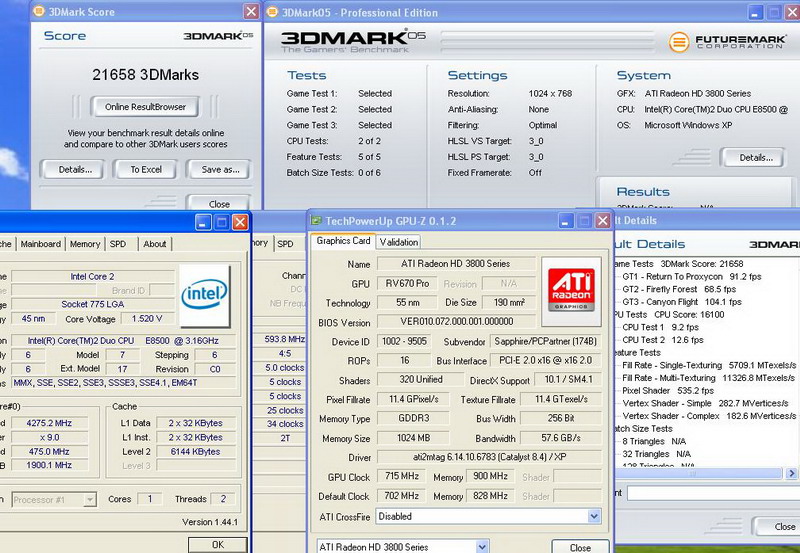
Task: Click the 3DMark05 title bar icon
Action: 273,12
